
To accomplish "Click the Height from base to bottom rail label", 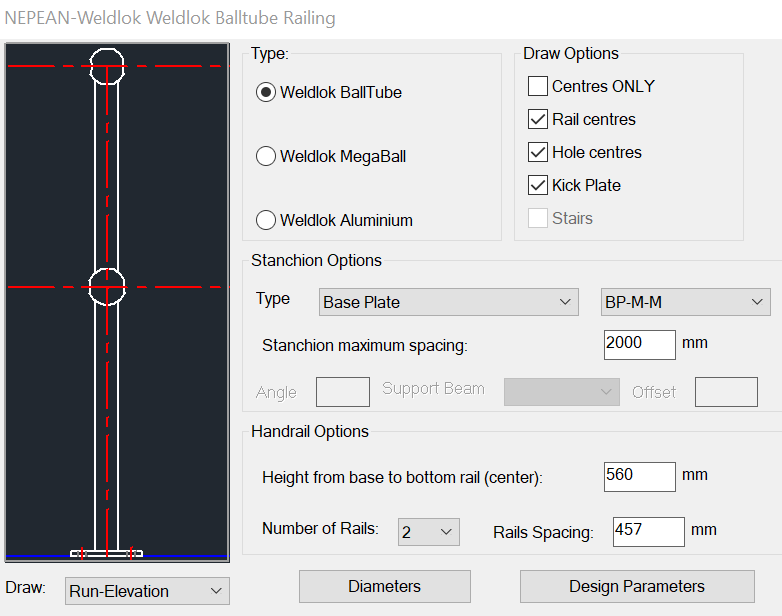I will (402, 477).
